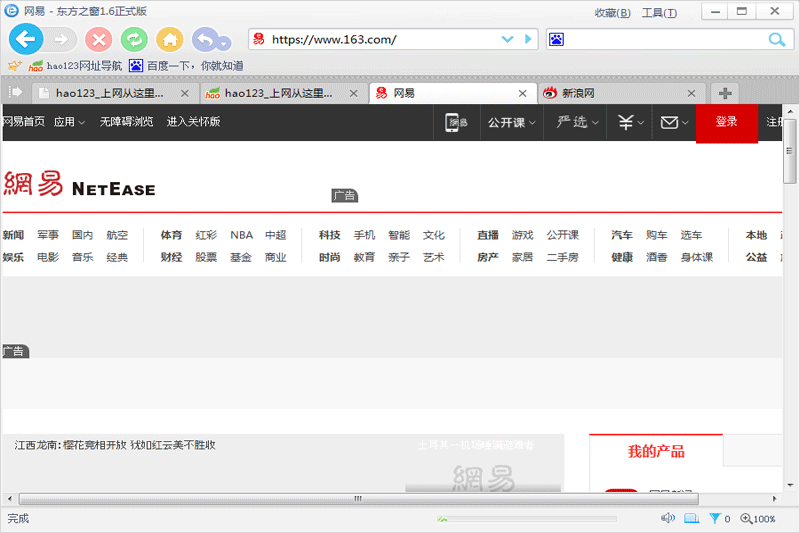Click the page loading progress bar
This screenshot has height=533, width=800.
click(x=527, y=519)
